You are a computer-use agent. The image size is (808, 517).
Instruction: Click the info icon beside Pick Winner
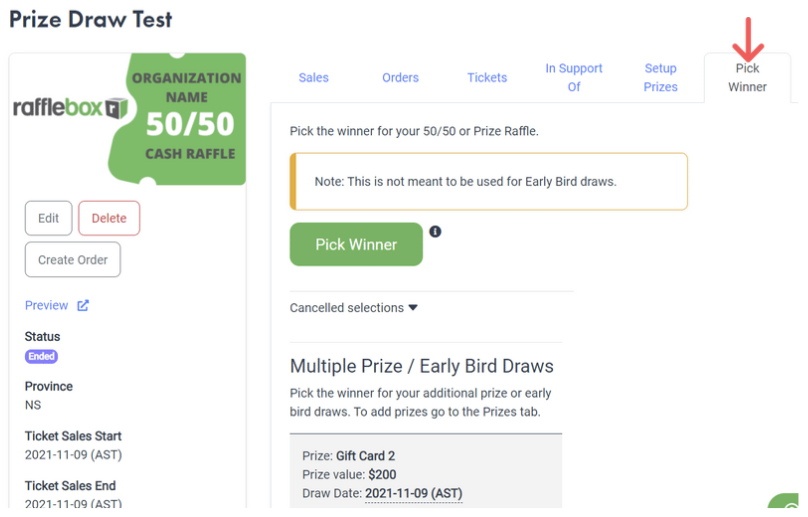click(435, 231)
